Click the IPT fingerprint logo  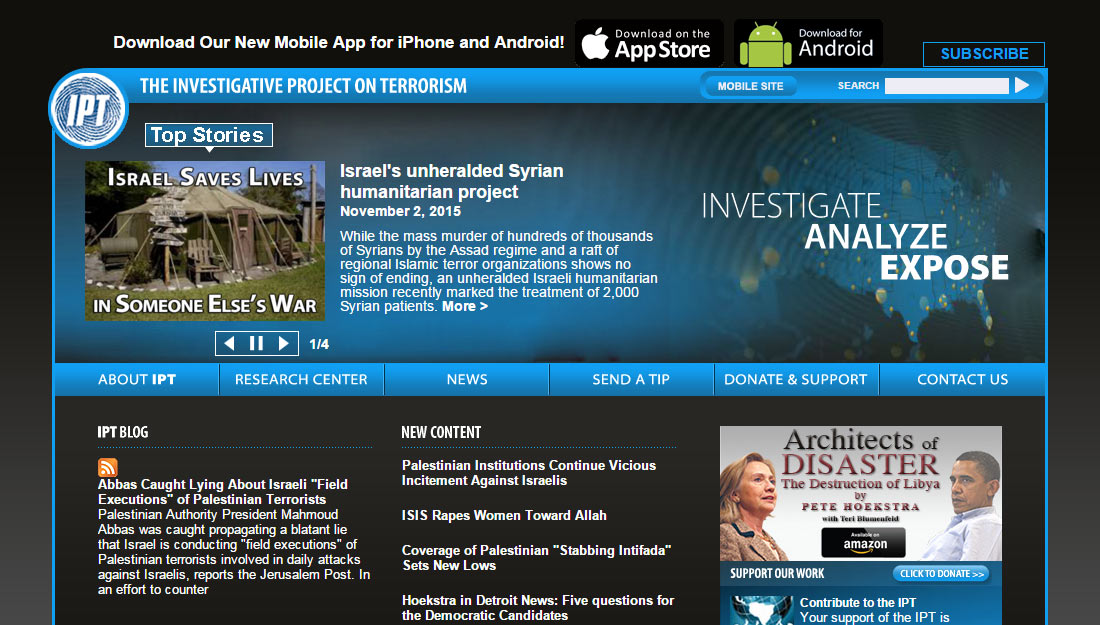pyautogui.click(x=89, y=110)
